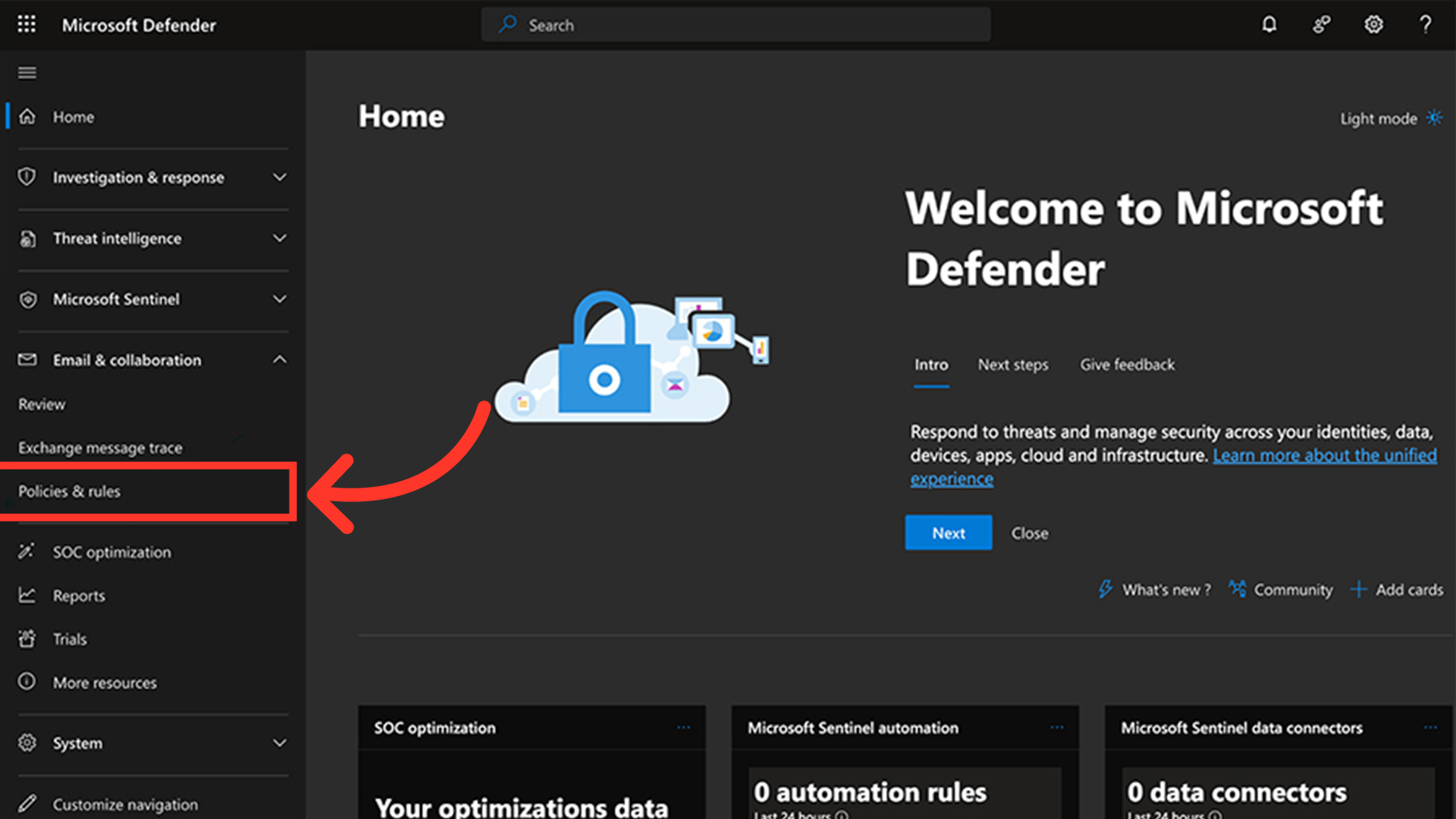Viewport: 1456px width, 819px height.
Task: Click the Search input field
Action: coord(736,25)
